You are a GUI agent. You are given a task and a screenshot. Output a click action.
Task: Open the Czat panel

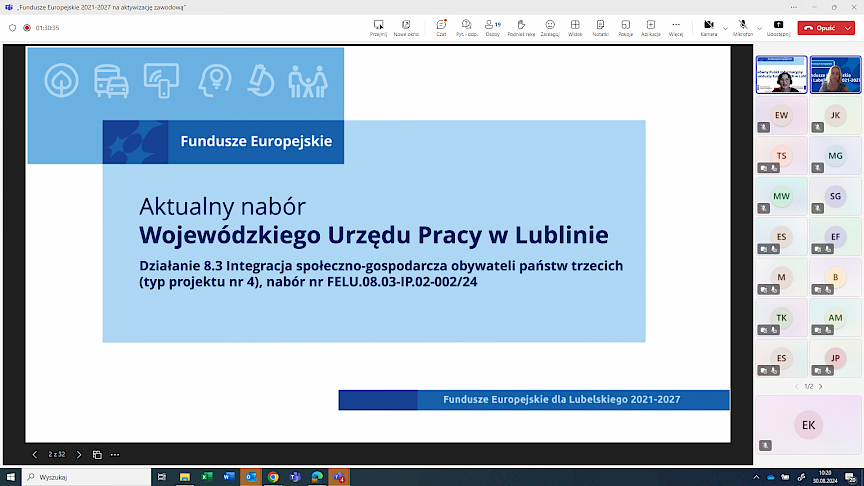point(441,28)
